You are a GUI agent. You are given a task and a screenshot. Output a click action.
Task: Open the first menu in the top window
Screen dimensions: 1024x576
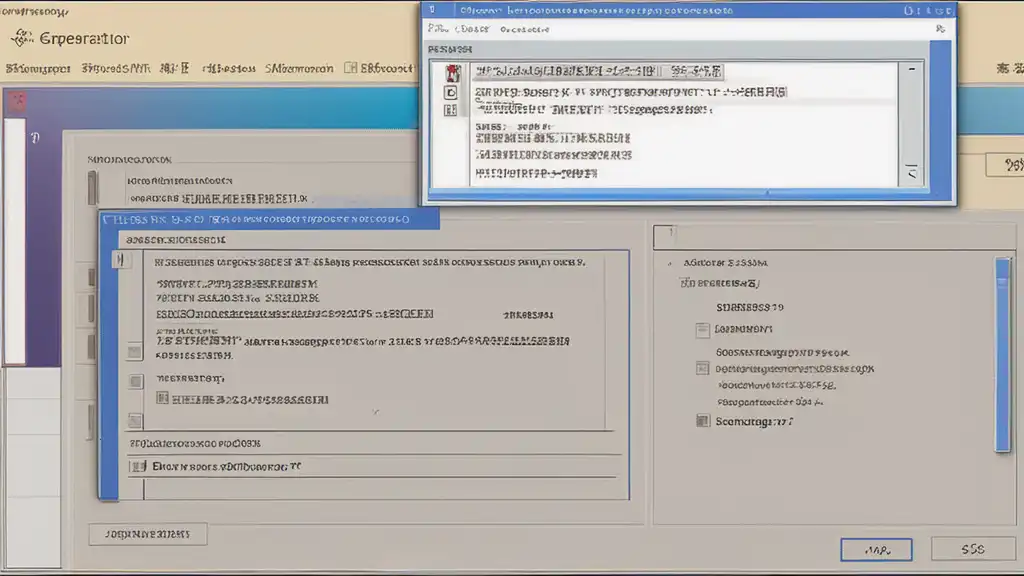438,29
